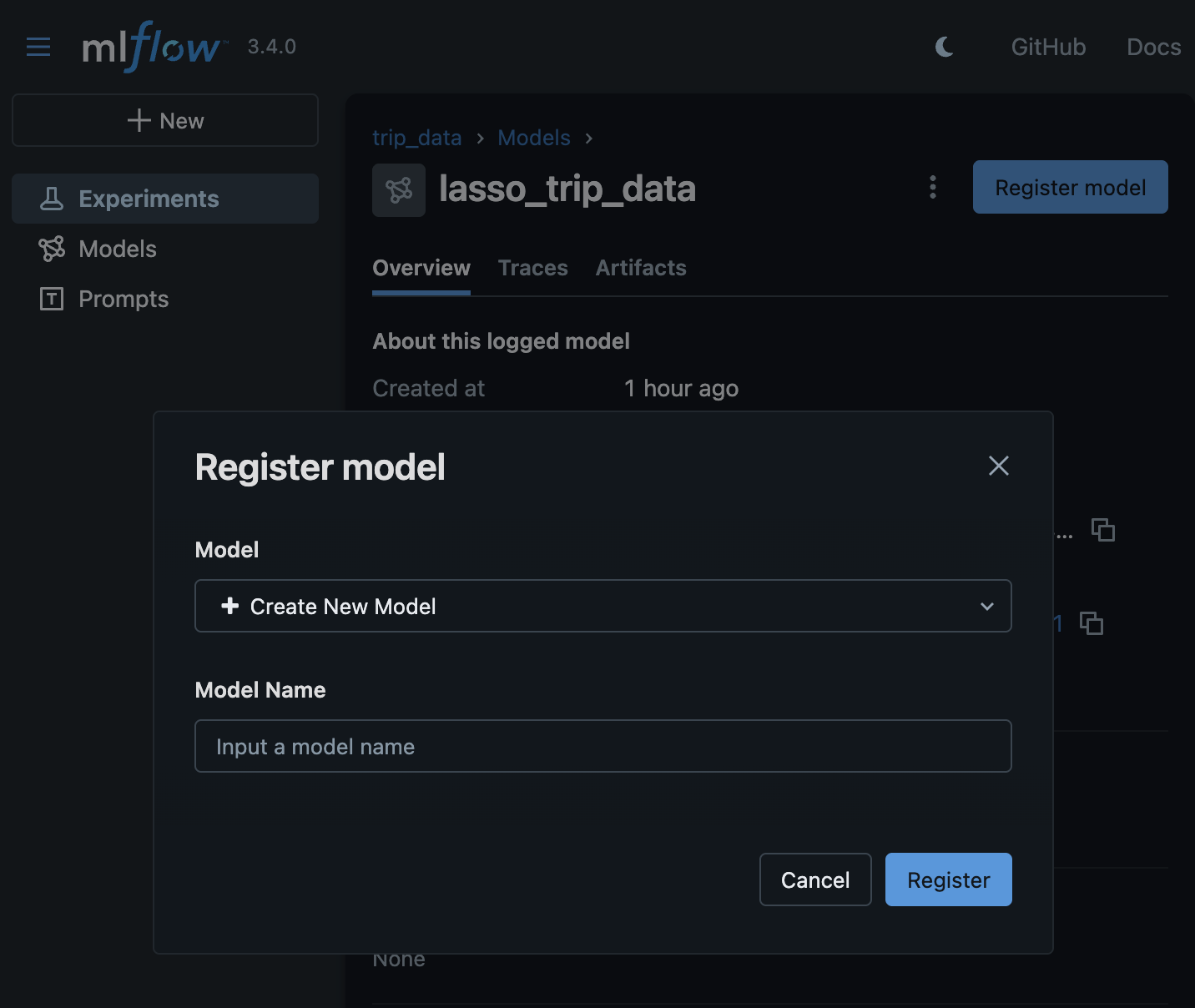Close the Register model dialog
Image resolution: width=1195 pixels, height=1008 pixels.
click(998, 466)
